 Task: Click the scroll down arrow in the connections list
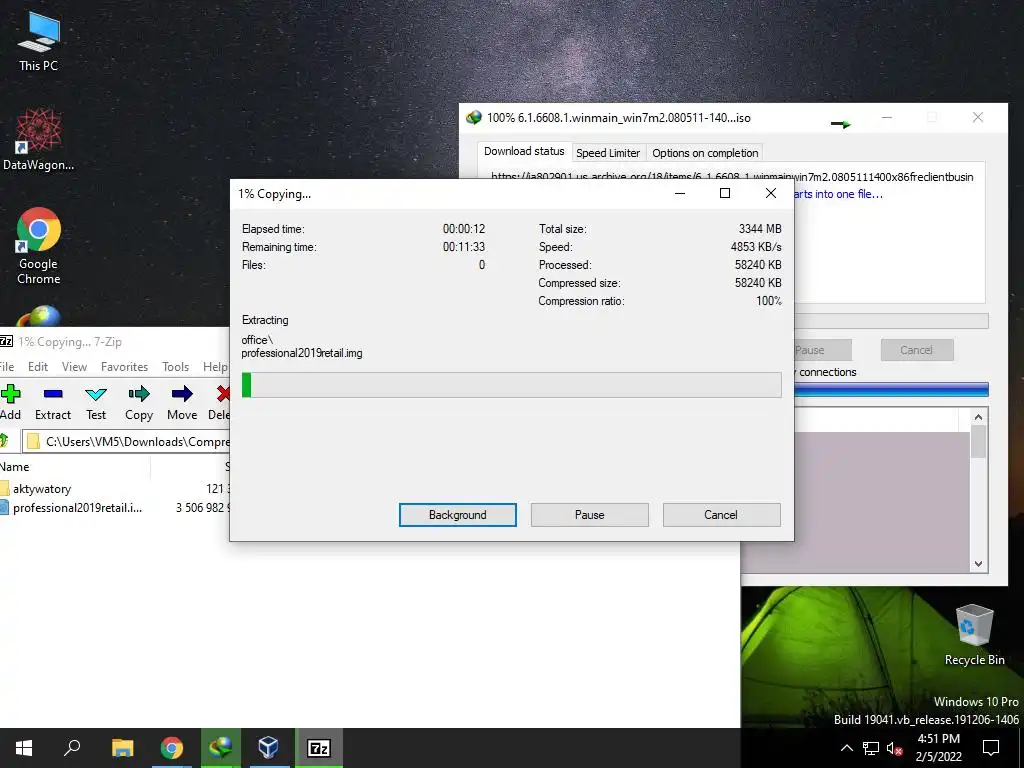pos(978,564)
